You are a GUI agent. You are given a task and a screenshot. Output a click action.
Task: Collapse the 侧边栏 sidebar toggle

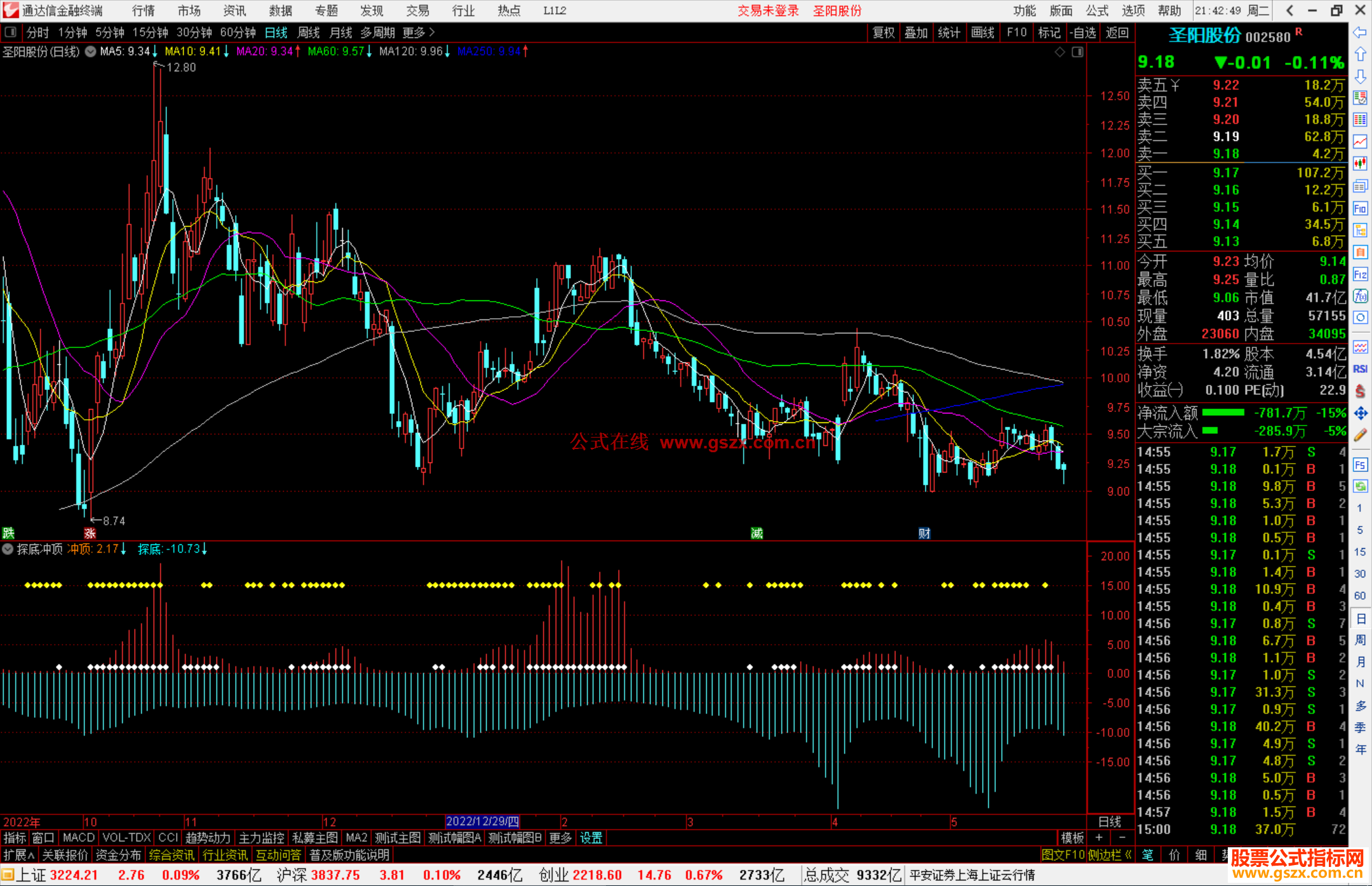tap(1109, 855)
